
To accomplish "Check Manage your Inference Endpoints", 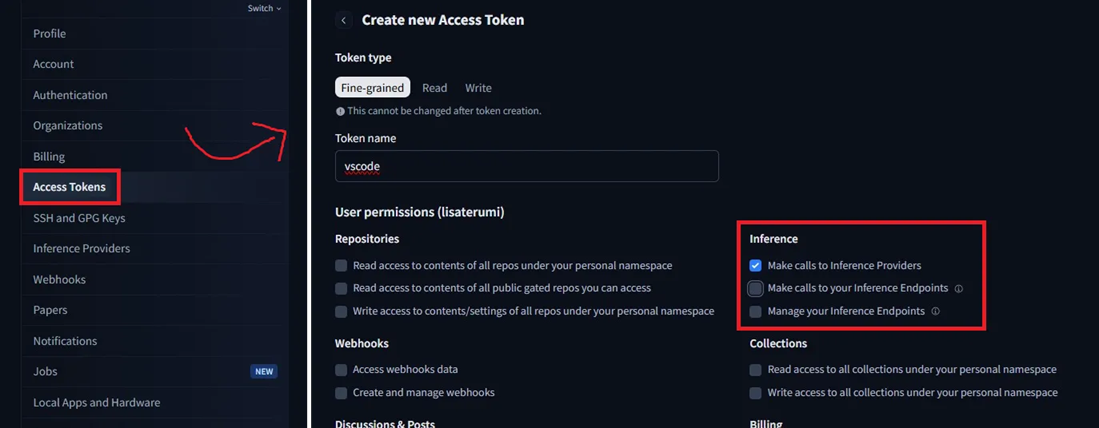I will 755,312.
